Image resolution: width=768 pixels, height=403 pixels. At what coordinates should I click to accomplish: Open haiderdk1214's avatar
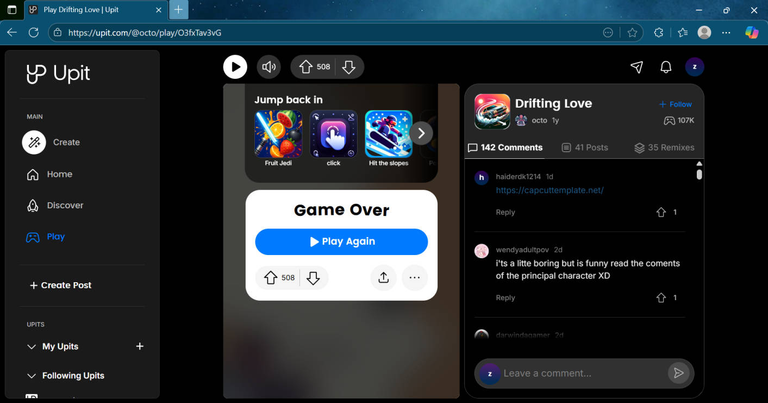tap(481, 177)
